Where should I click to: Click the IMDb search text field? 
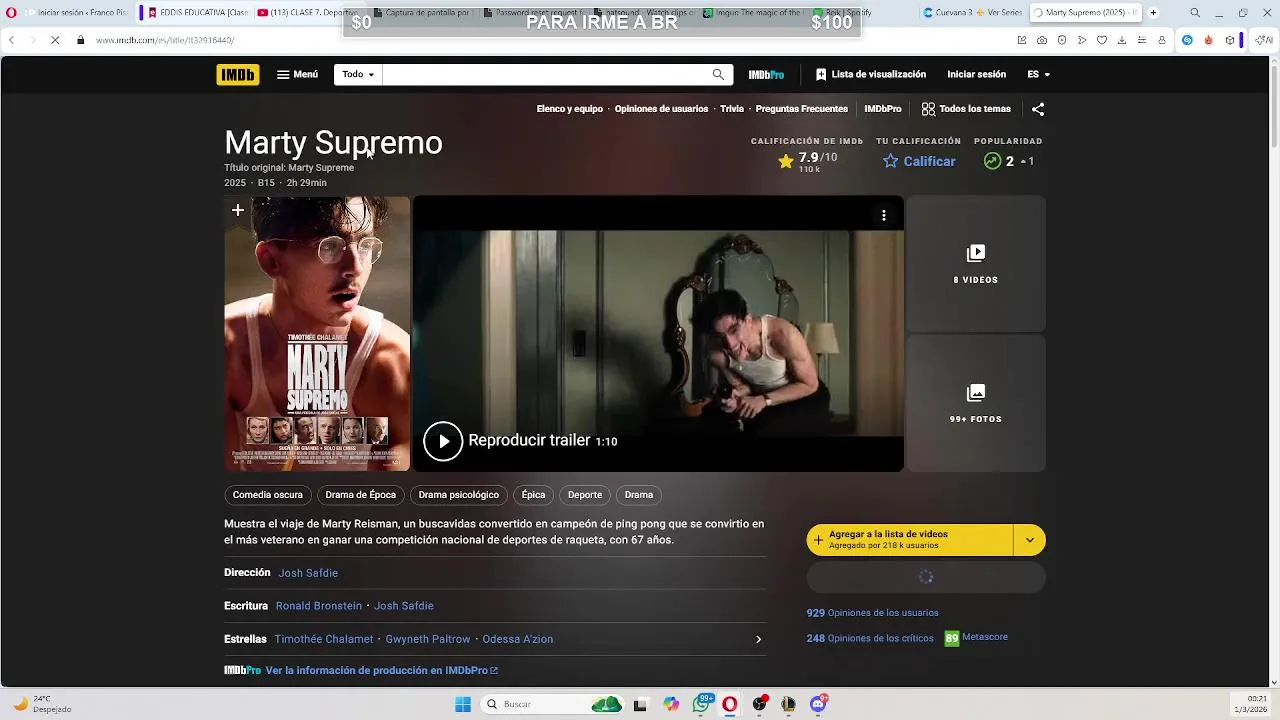click(x=543, y=75)
